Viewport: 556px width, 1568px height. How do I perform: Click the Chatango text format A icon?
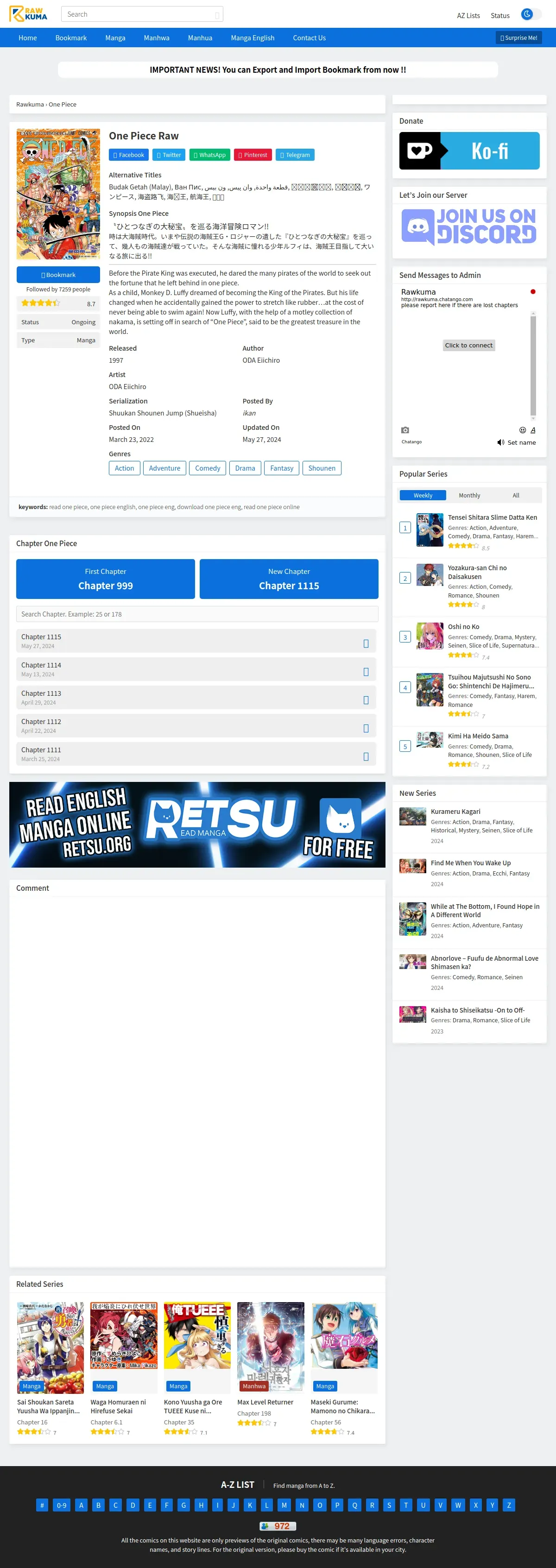pyautogui.click(x=533, y=430)
